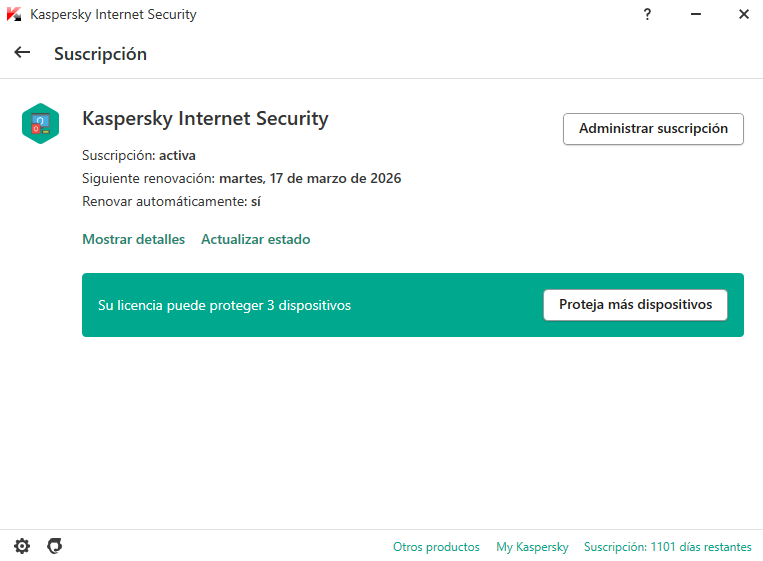
Task: Expand subscription info via Mostrar detalles
Action: point(133,239)
